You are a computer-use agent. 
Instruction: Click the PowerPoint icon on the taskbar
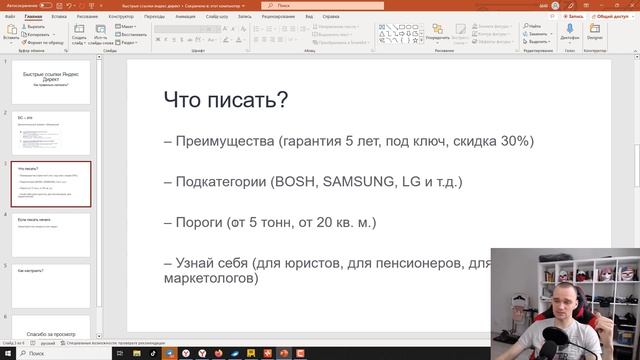coord(284,353)
